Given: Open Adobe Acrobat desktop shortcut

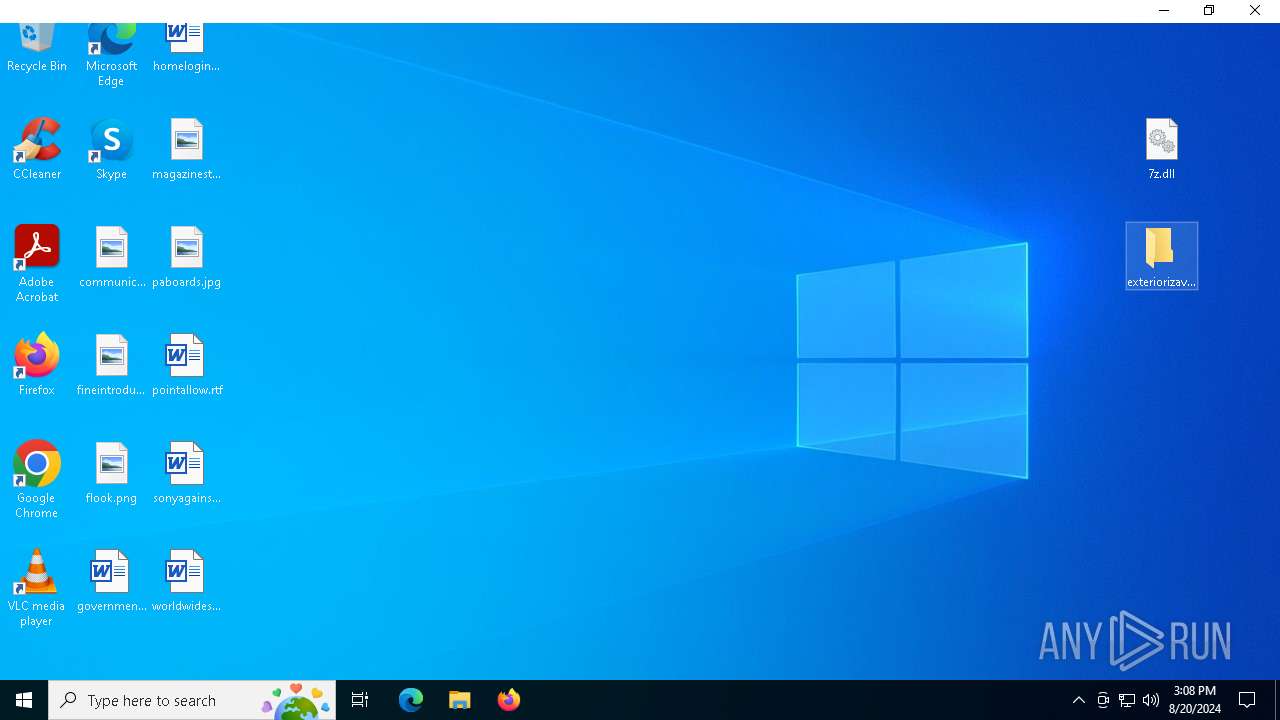Looking at the screenshot, I should [x=37, y=264].
